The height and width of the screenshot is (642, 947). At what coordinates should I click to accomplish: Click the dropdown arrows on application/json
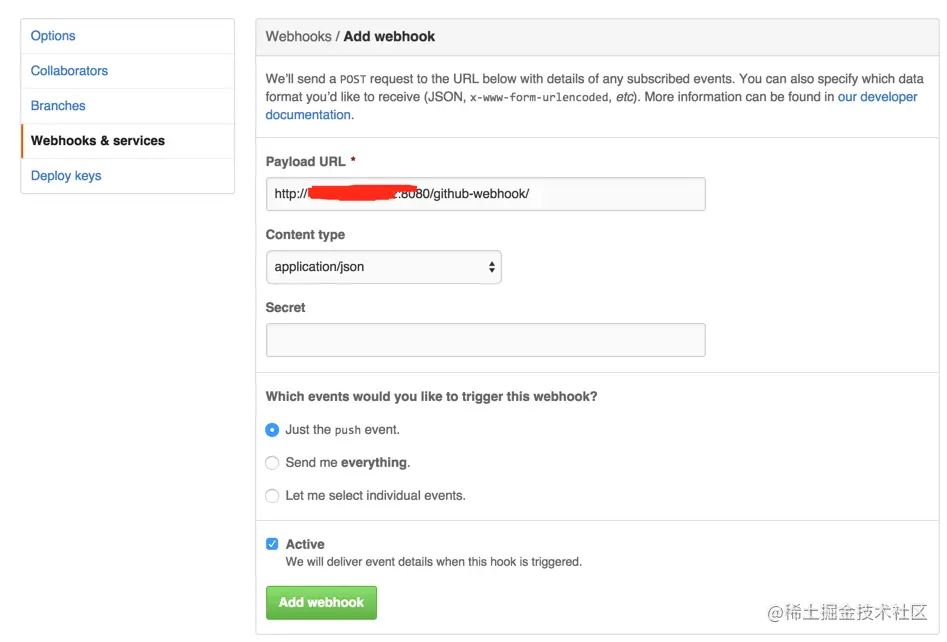491,267
